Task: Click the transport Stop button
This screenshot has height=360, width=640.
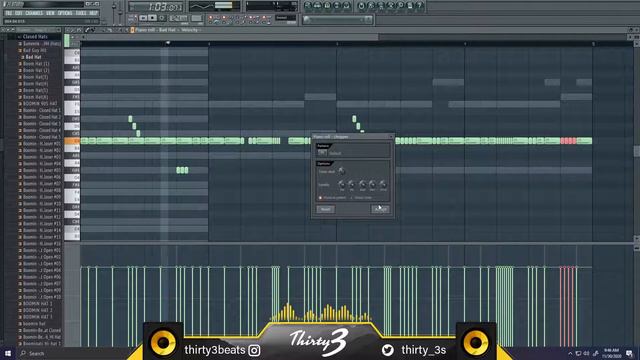Action: pyautogui.click(x=152, y=18)
